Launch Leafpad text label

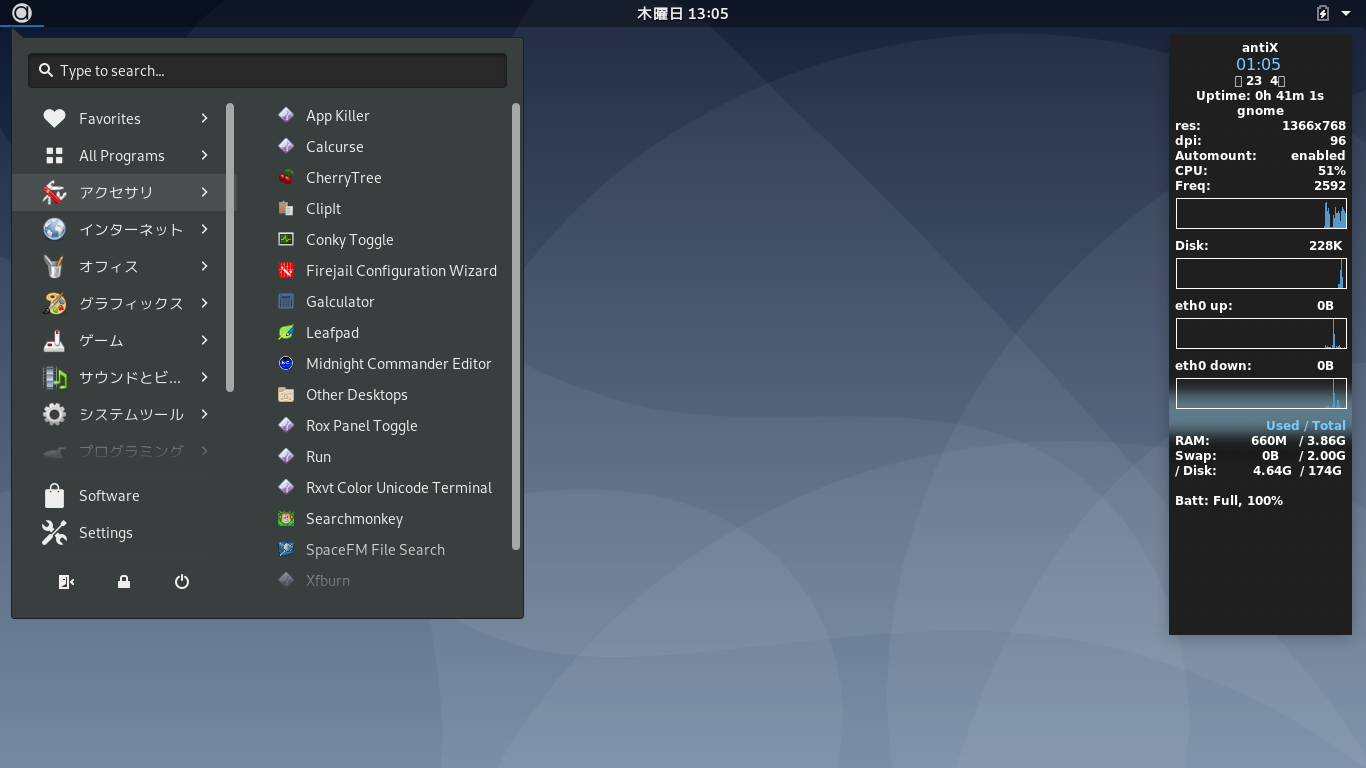332,333
